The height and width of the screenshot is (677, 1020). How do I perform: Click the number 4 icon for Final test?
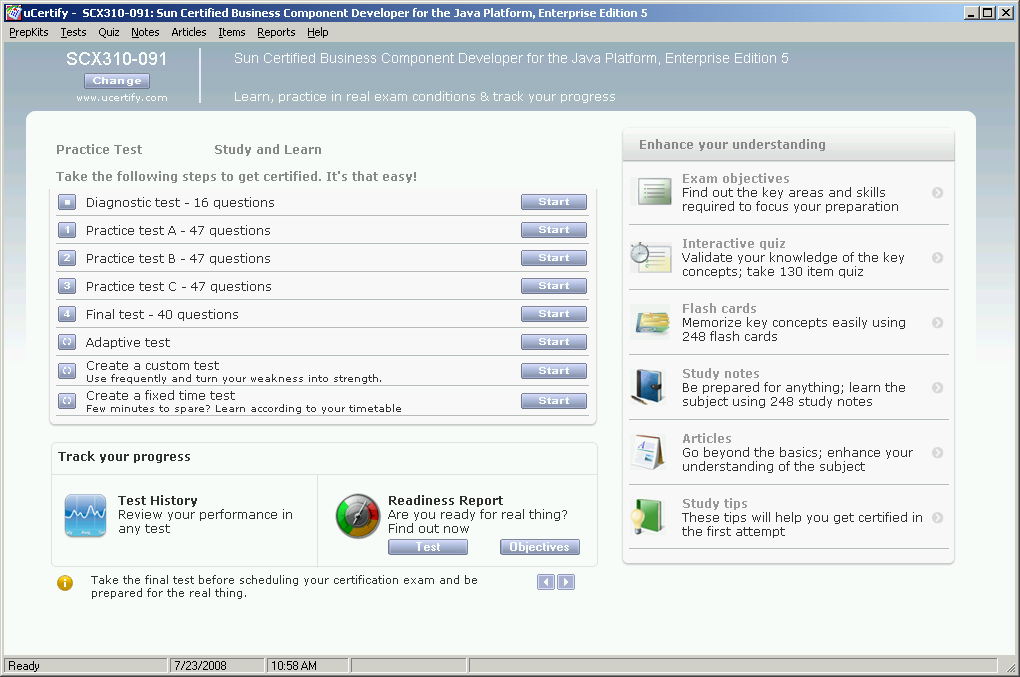[67, 314]
